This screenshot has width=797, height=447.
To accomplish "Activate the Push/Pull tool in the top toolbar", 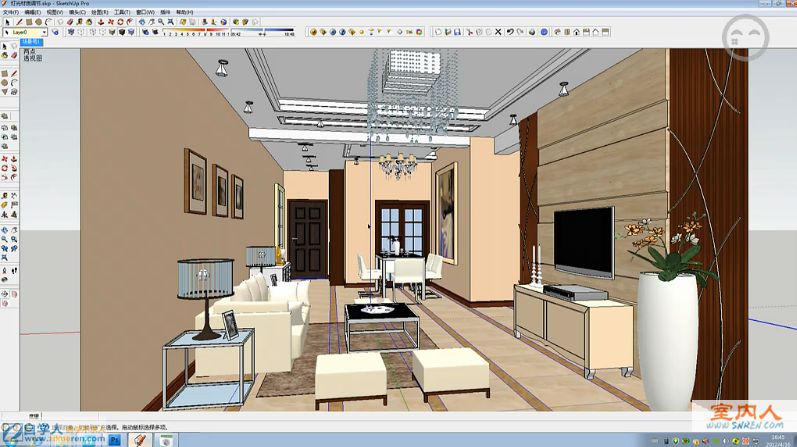I will tap(101, 22).
